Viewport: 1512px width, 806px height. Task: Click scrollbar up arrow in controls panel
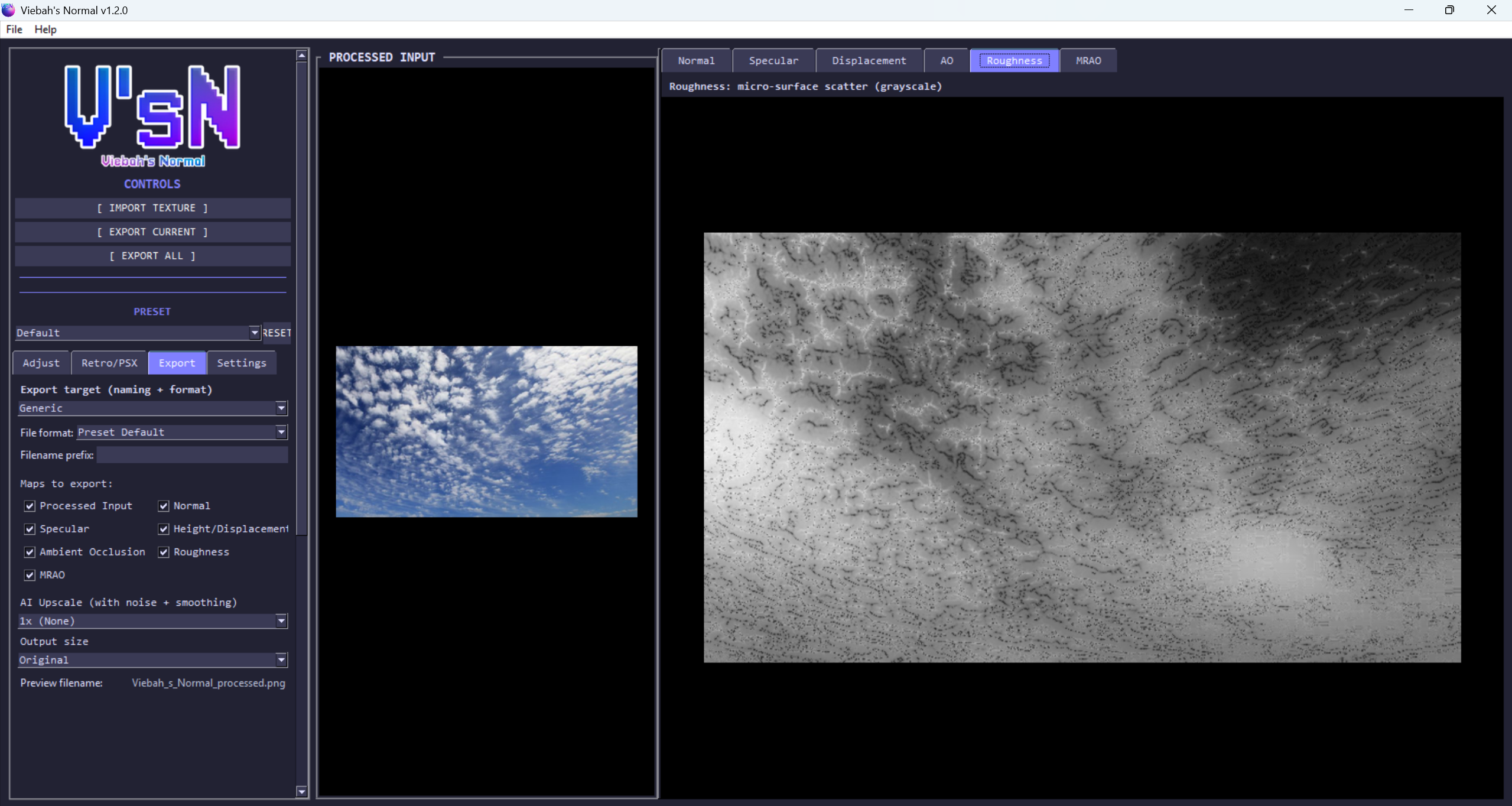point(301,56)
